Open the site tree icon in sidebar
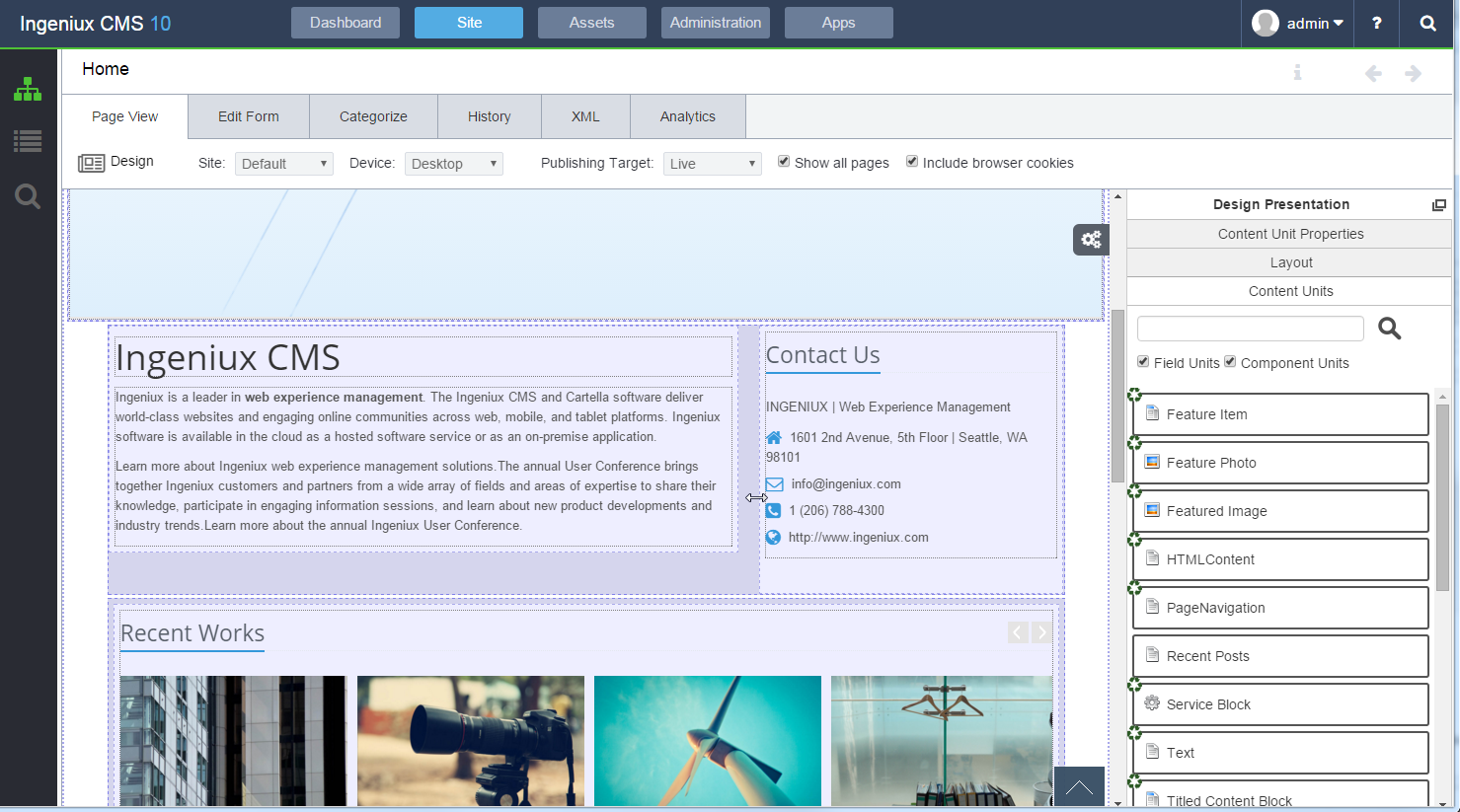The height and width of the screenshot is (812, 1460). point(28,90)
